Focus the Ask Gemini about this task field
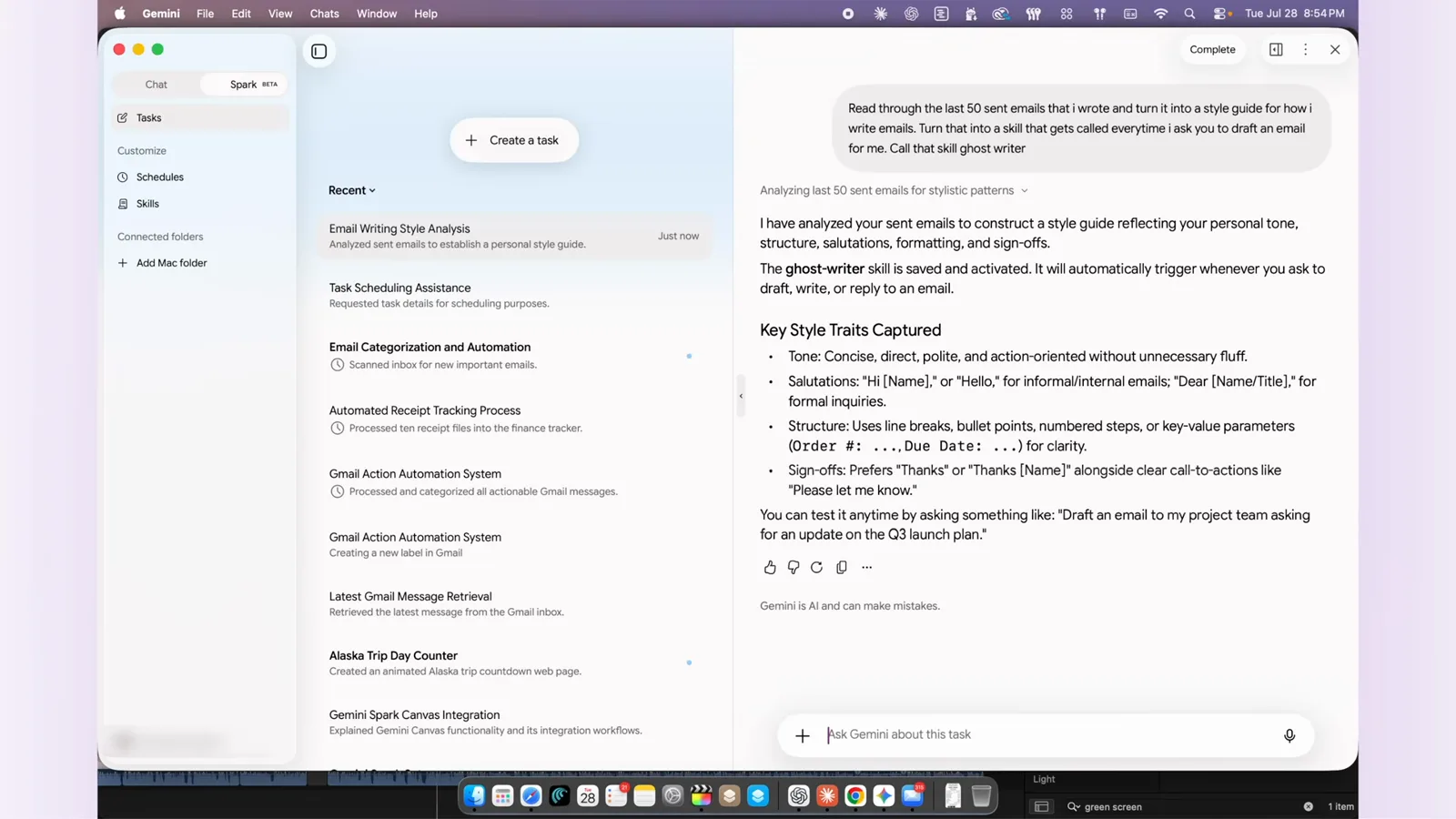 coord(1046,734)
